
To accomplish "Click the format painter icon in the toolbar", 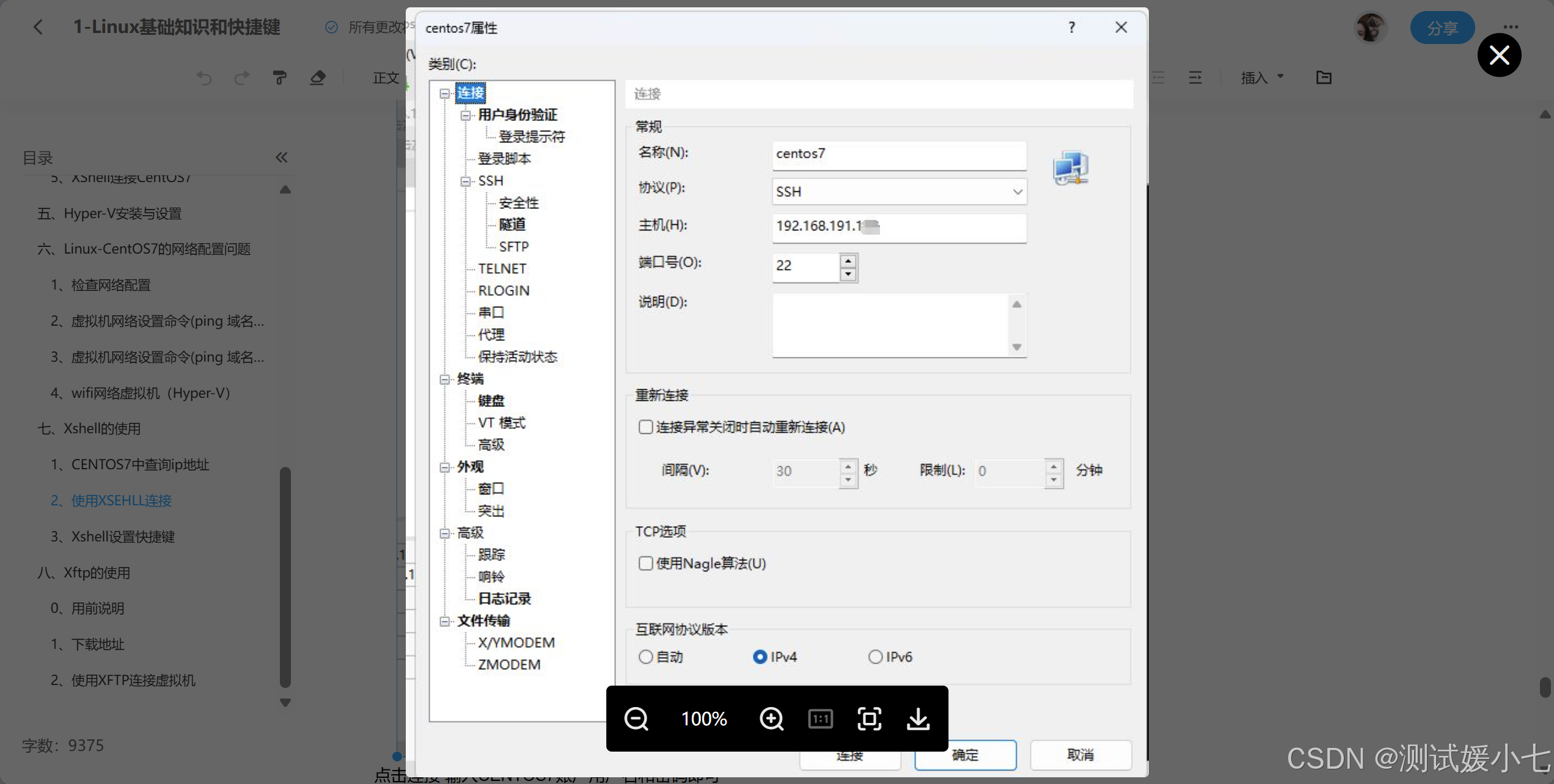I will (279, 78).
